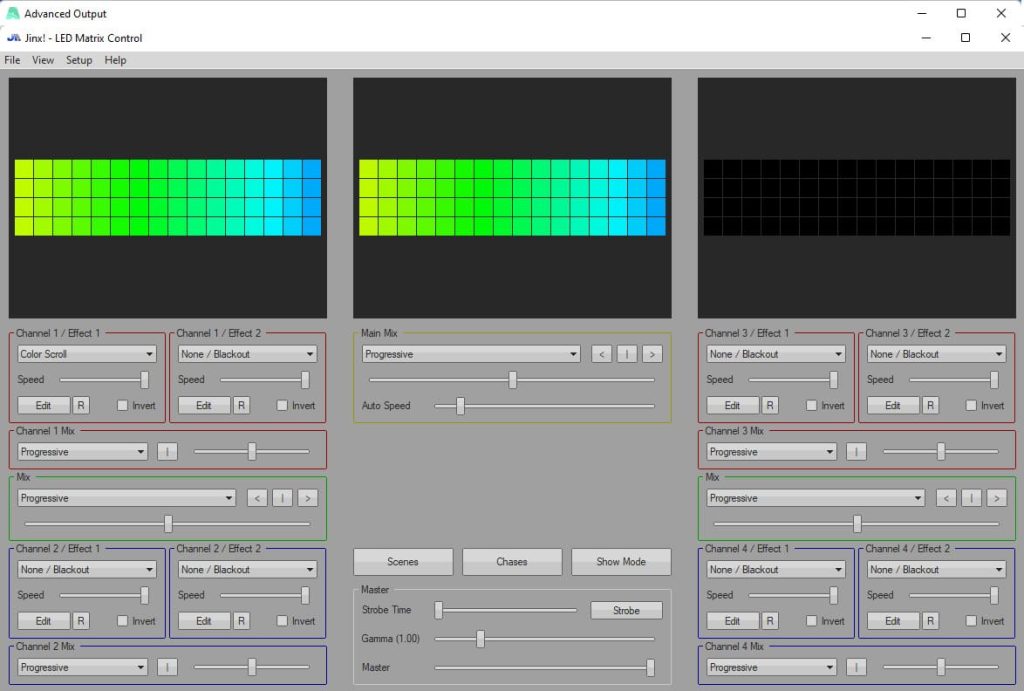Click the R button in Channel 3 Effect 2

pyautogui.click(x=930, y=405)
